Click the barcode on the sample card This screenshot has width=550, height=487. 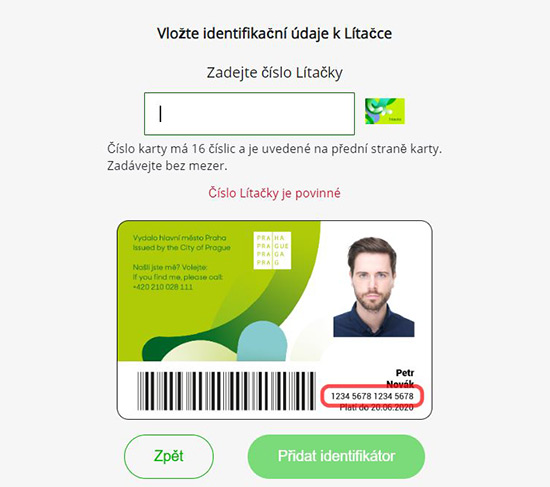[x=226, y=391]
